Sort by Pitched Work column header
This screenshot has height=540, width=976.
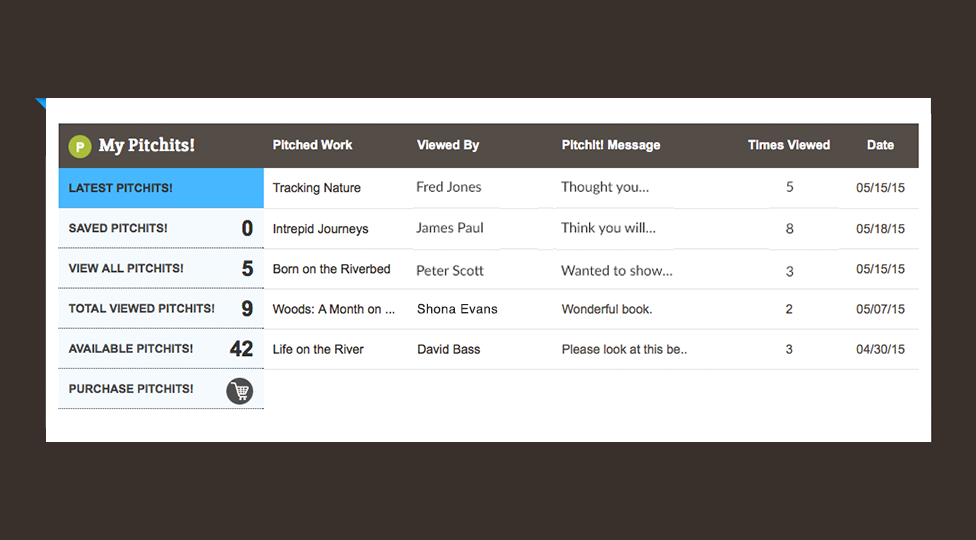(312, 145)
